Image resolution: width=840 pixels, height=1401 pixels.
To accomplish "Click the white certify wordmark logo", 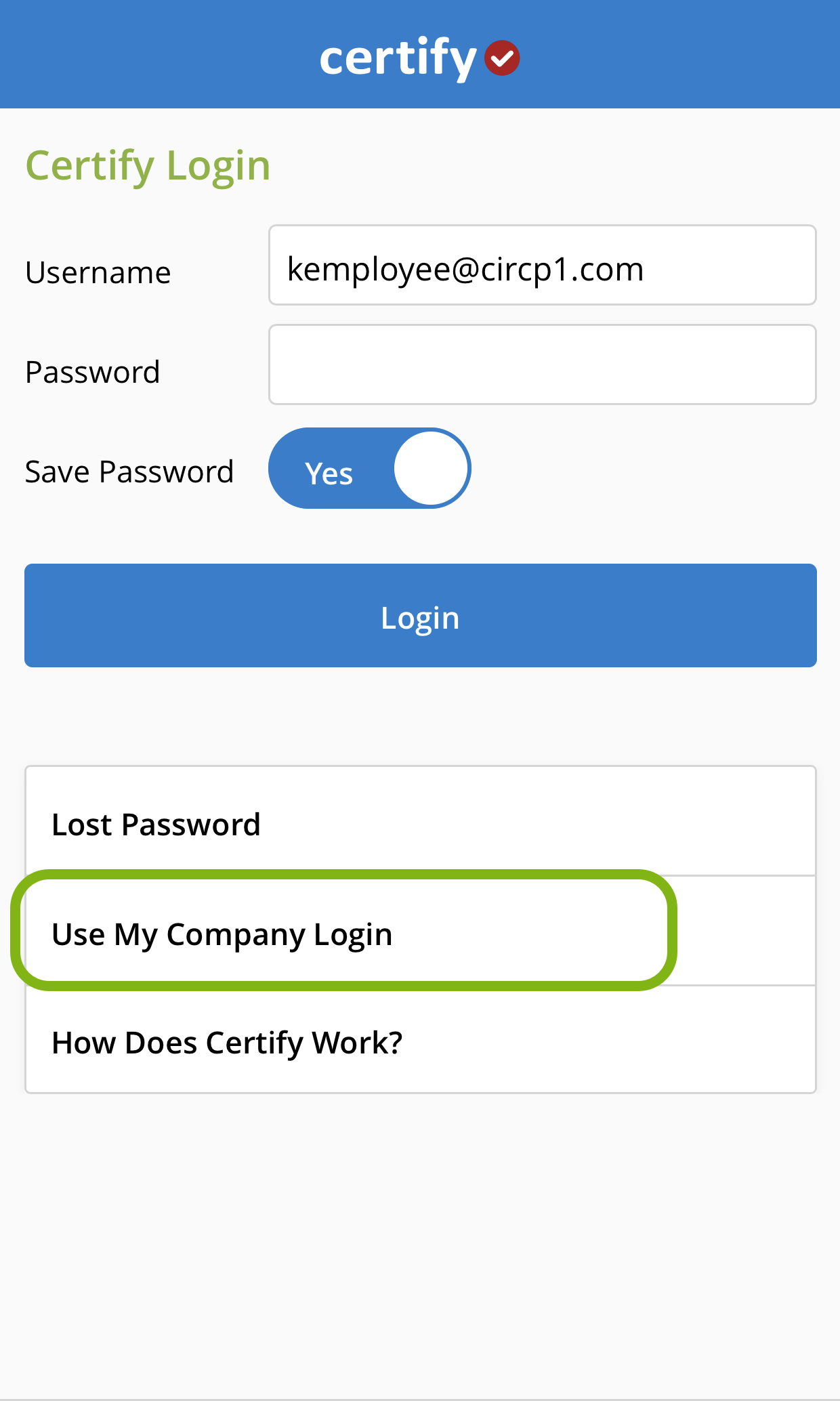I will point(398,60).
